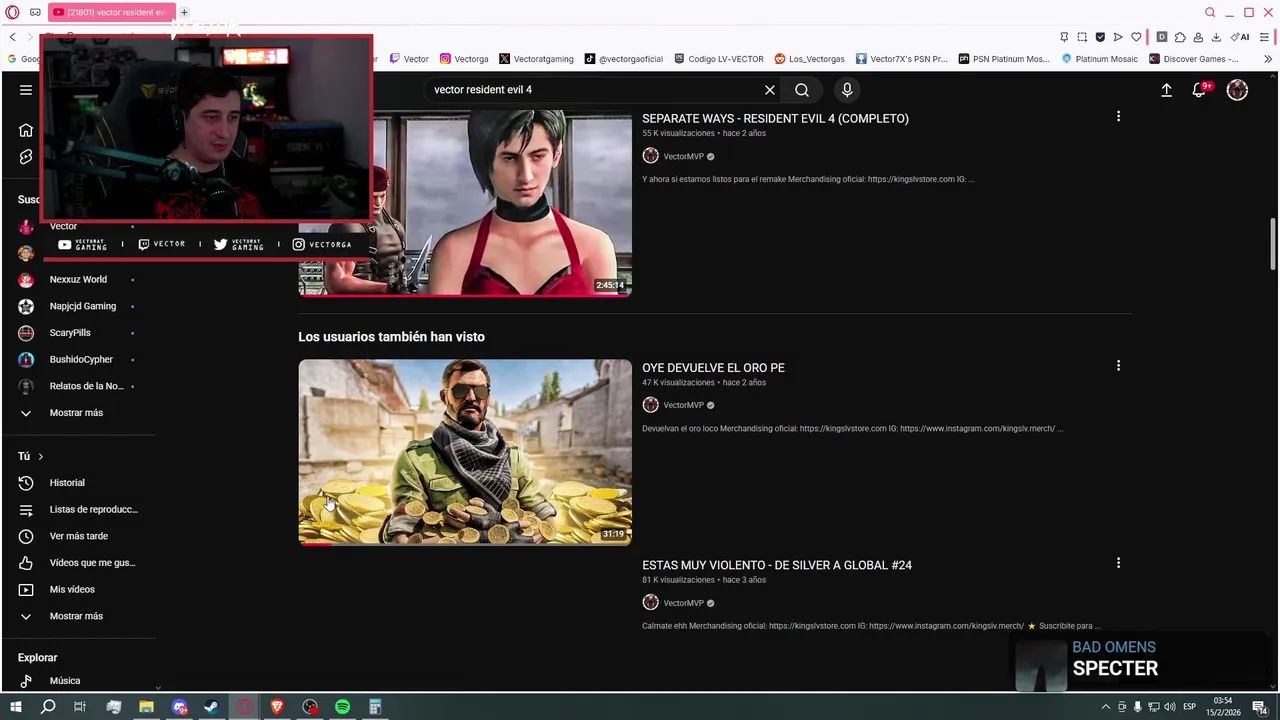Open VectorMVP channel avatar under Separate Ways
The height and width of the screenshot is (720, 1280).
650,156
